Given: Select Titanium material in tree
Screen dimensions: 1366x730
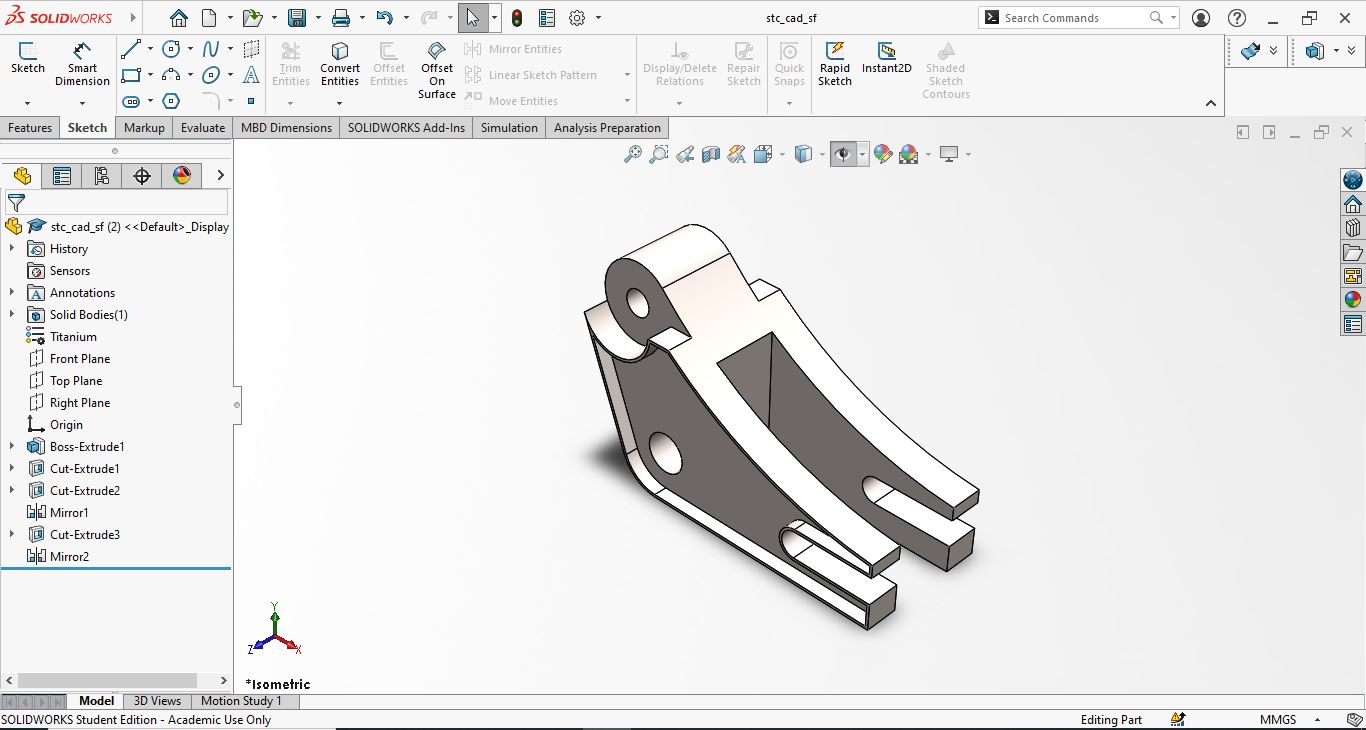Looking at the screenshot, I should 73,337.
